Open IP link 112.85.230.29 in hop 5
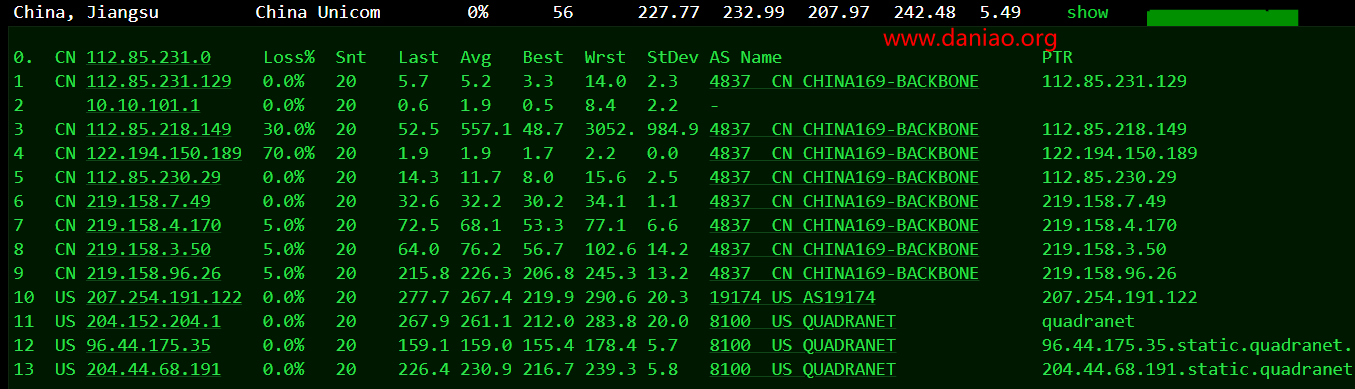The height and width of the screenshot is (389, 1355). [155, 177]
